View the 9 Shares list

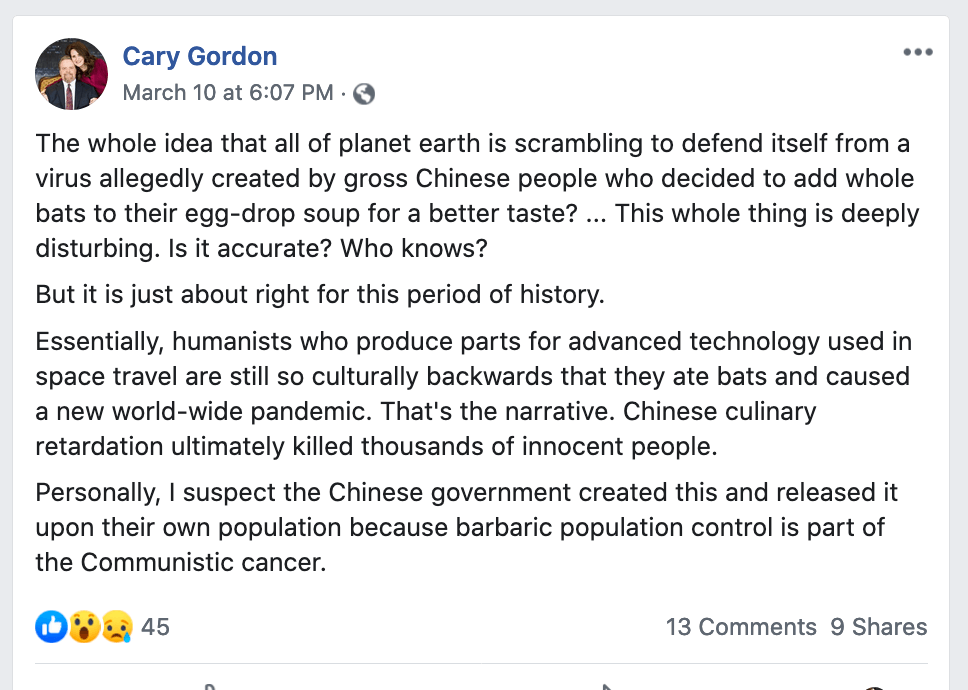pos(878,627)
